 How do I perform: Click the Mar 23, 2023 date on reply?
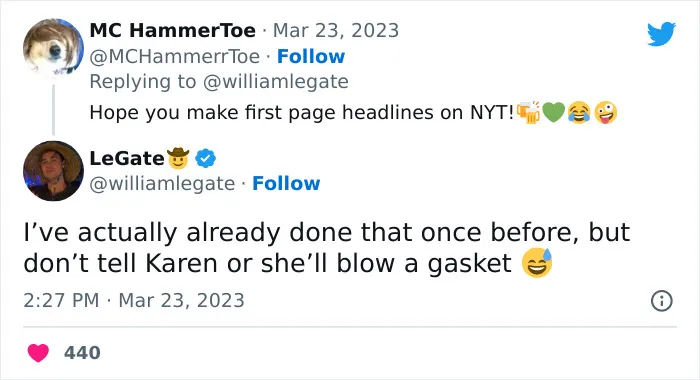click(x=336, y=30)
